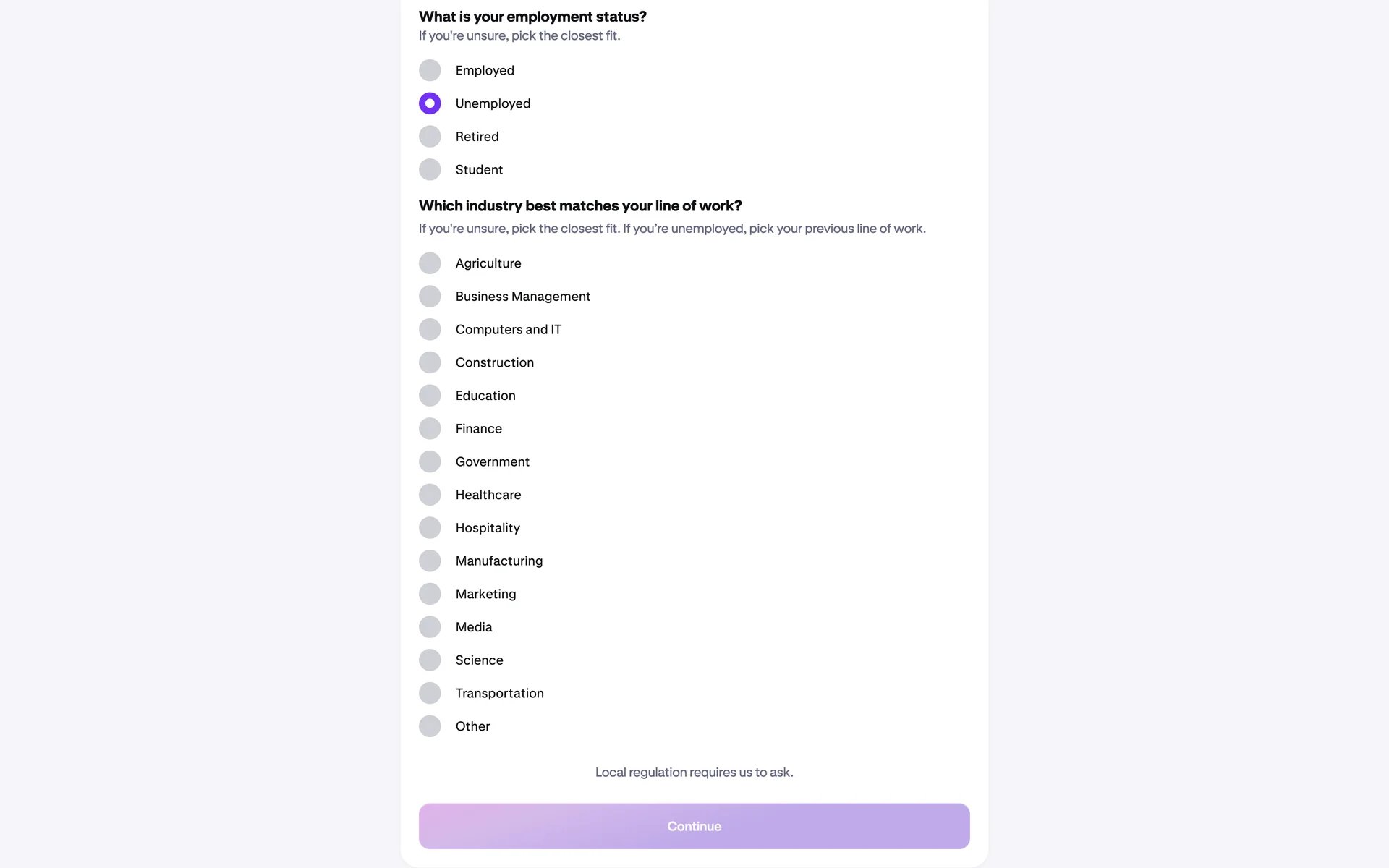Pick Healthcare as your industry
The width and height of the screenshot is (1389, 868).
pos(430,495)
